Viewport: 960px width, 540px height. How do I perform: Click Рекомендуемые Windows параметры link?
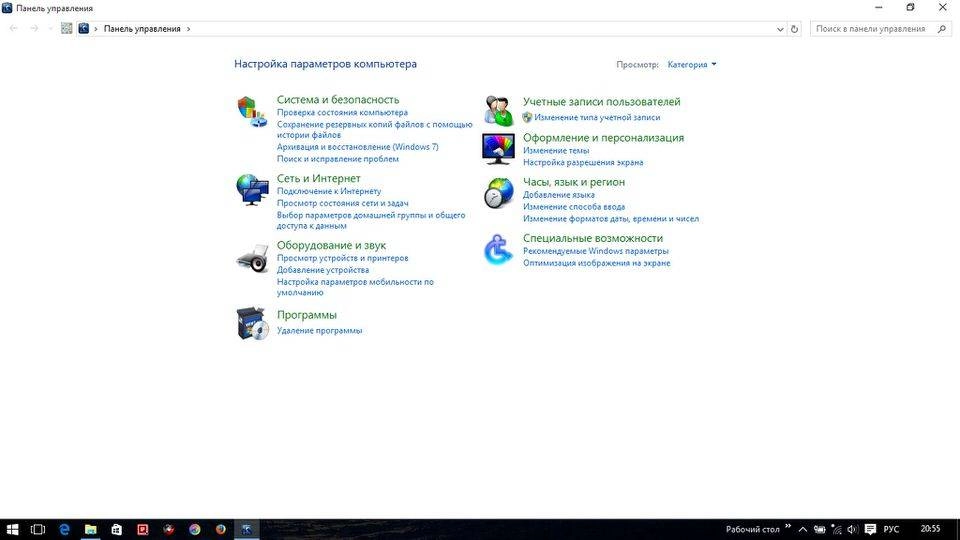(596, 252)
